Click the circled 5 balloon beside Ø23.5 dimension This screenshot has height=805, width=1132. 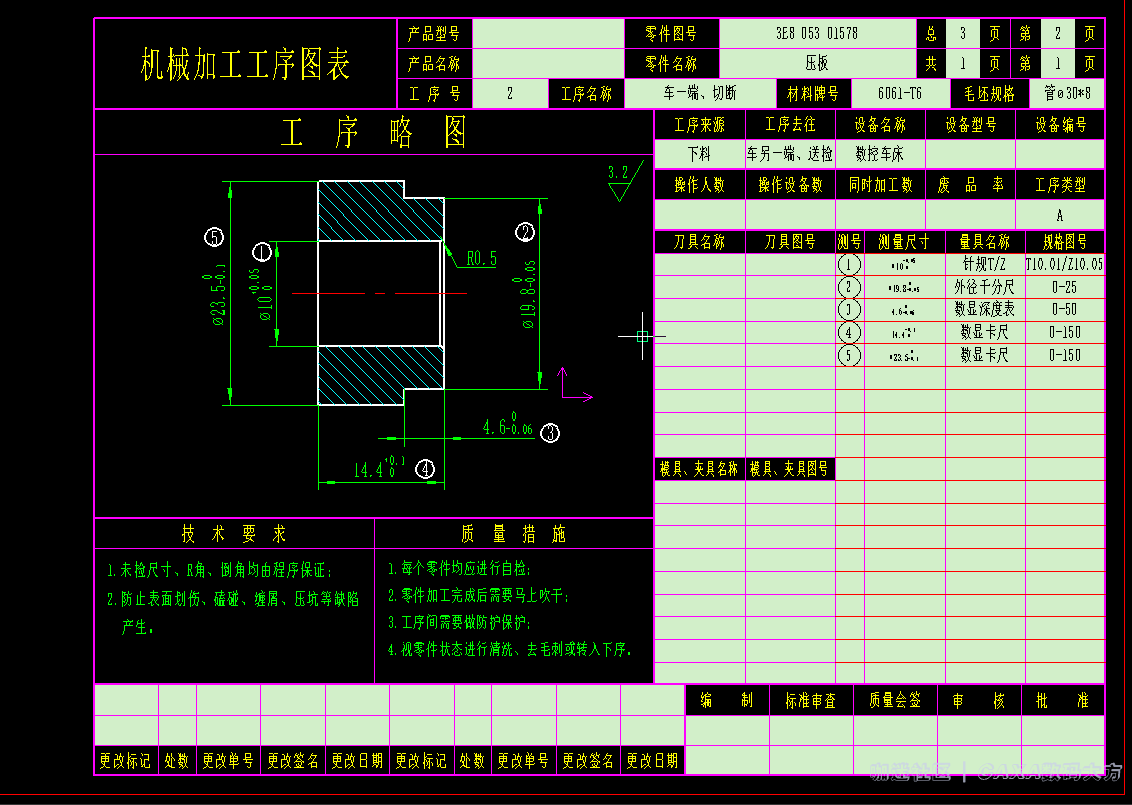pyautogui.click(x=213, y=237)
